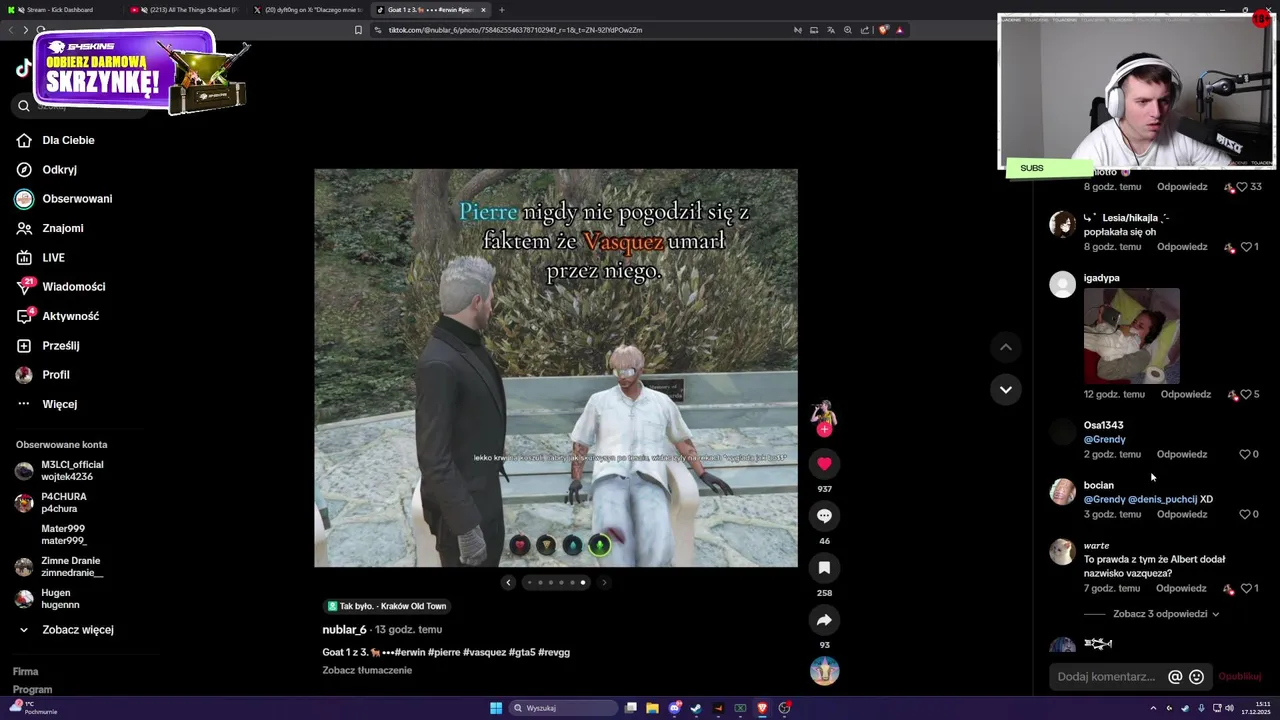The height and width of the screenshot is (720, 1280).
Task: Open the #erwin hashtag
Action: [411, 652]
